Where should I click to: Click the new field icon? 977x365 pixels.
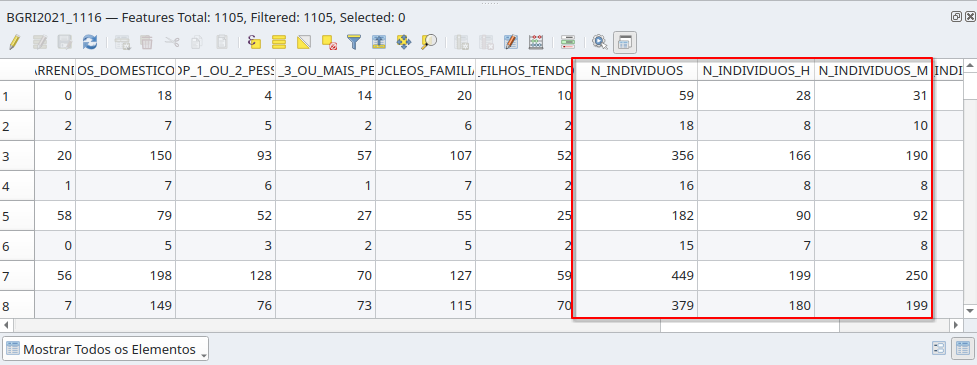pos(461,42)
